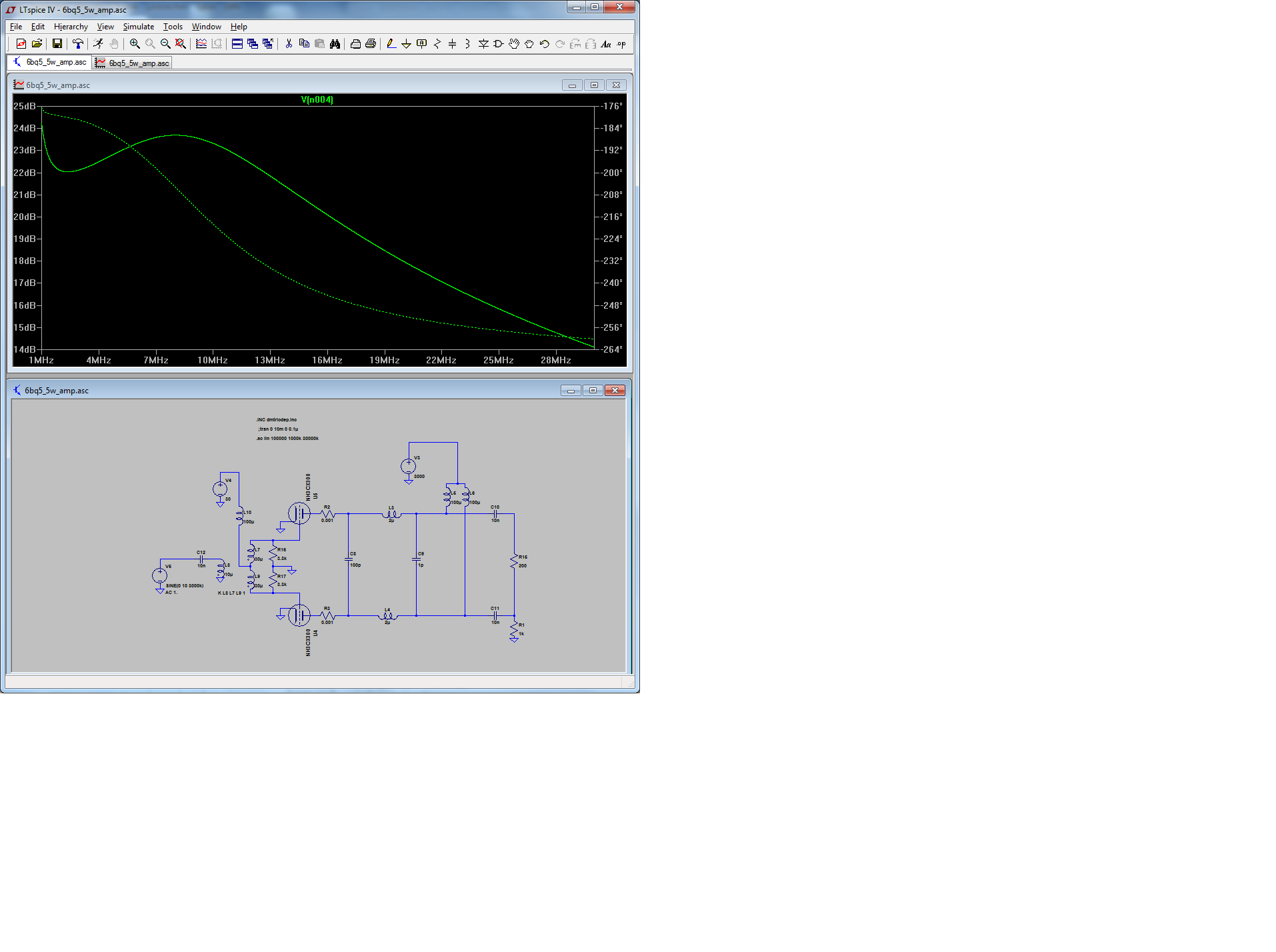1276x952 pixels.
Task: Open the File menu
Action: pos(16,27)
